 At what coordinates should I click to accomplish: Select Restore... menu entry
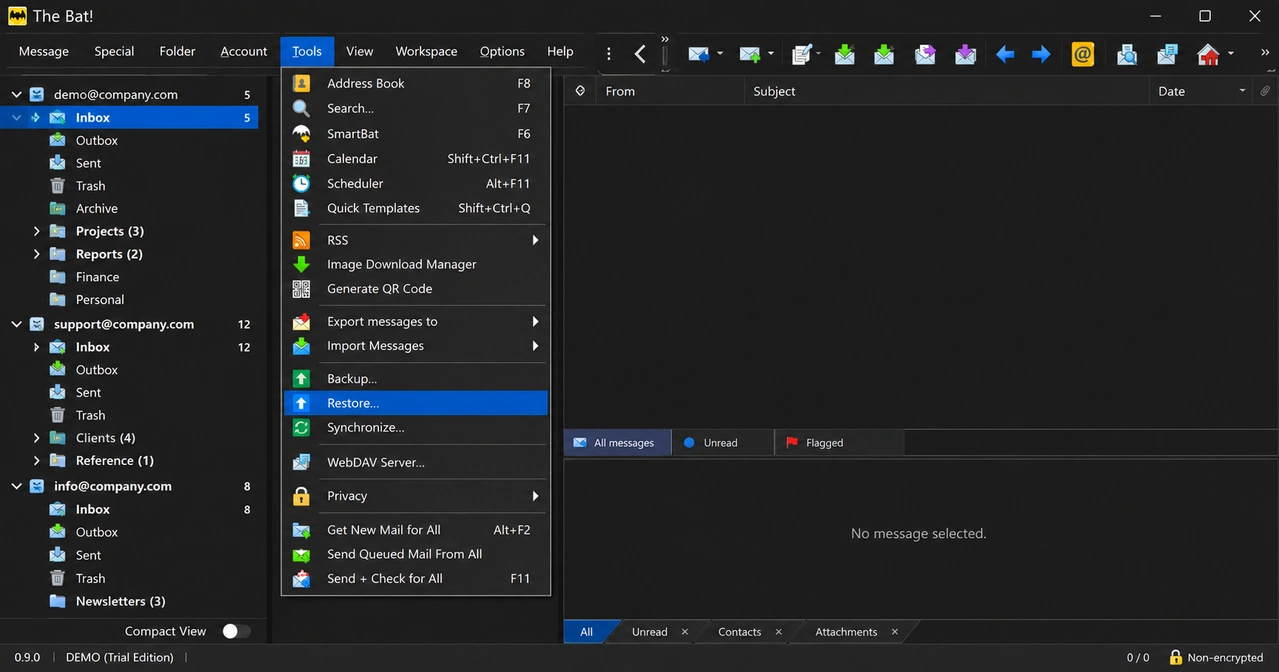point(415,403)
